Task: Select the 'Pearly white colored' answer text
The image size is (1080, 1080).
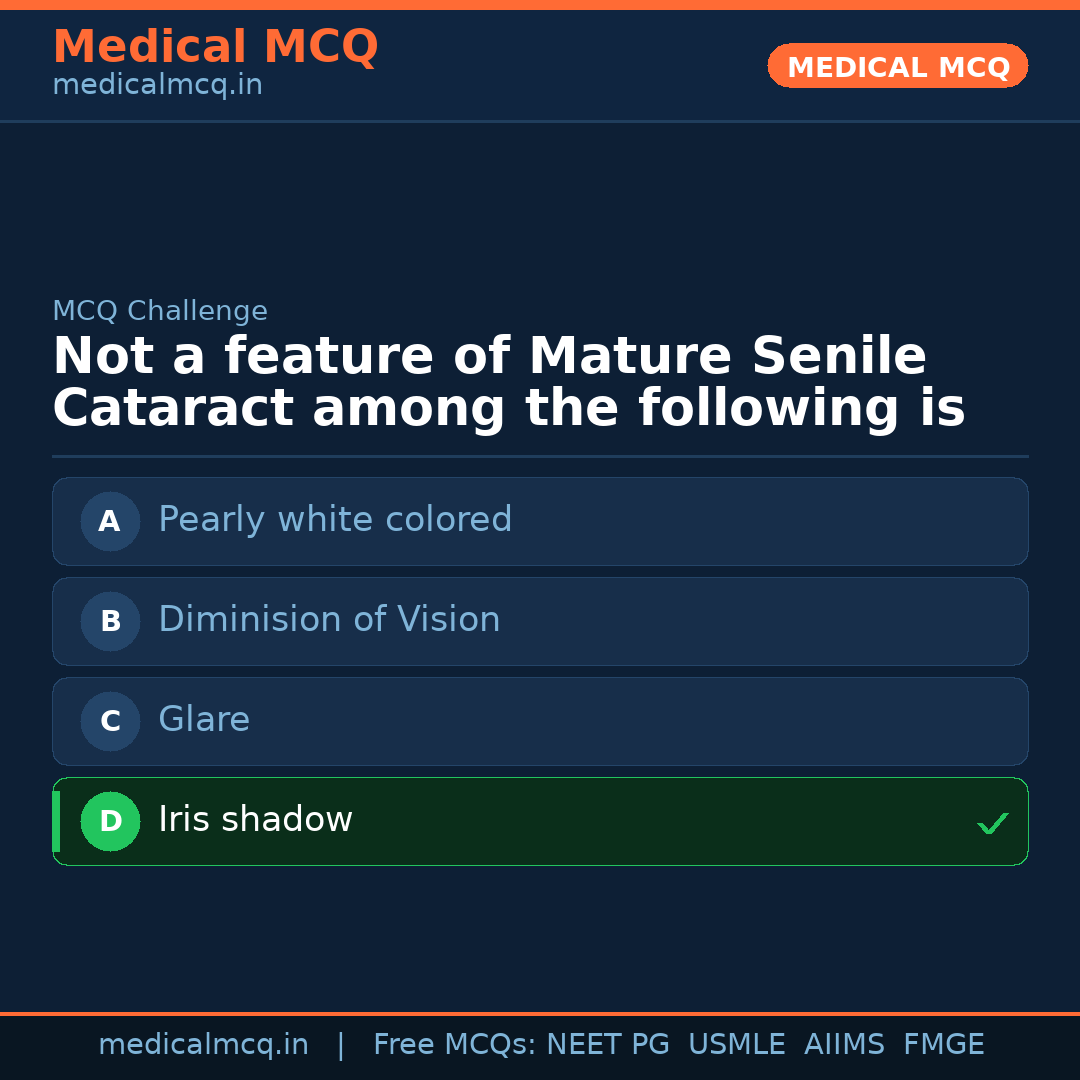Action: [335, 520]
